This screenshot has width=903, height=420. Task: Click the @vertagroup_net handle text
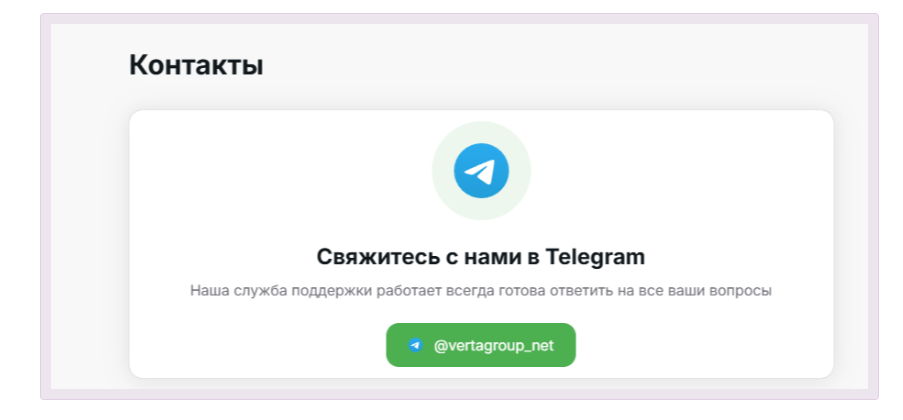(x=494, y=346)
